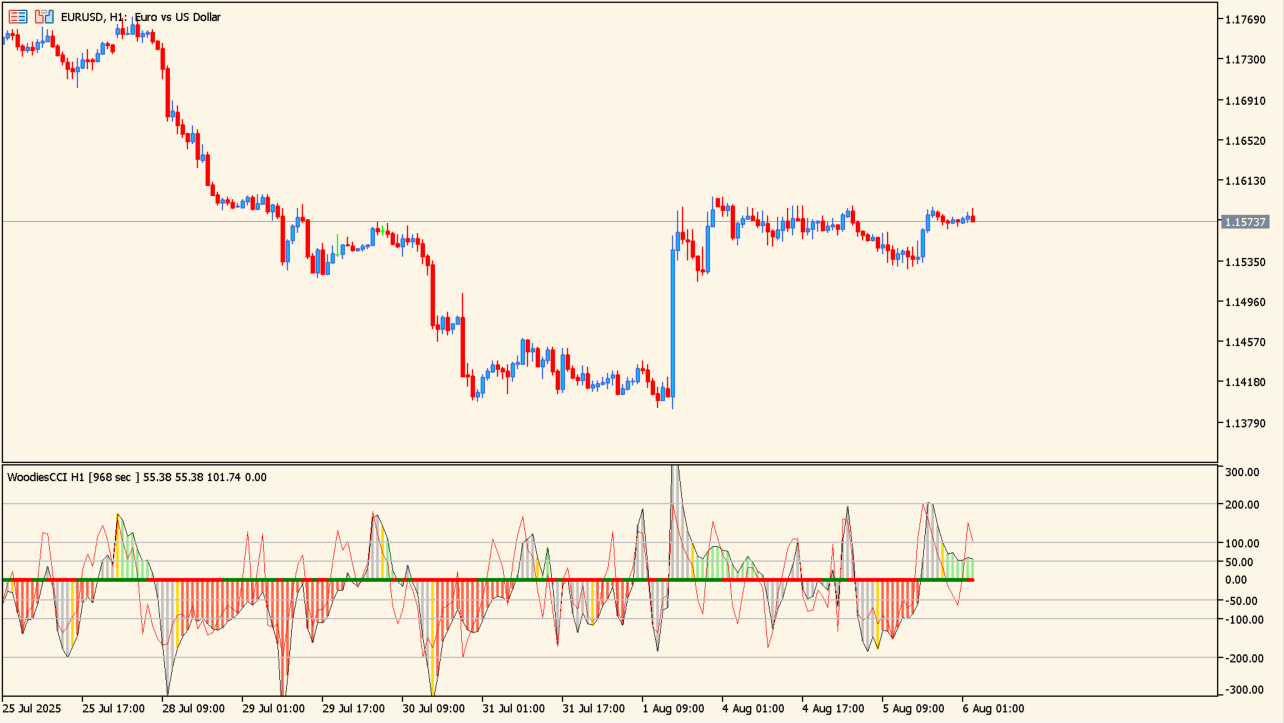This screenshot has height=723, width=1284.
Task: Click the 200.00 indicator scale level
Action: pyautogui.click(x=1241, y=505)
